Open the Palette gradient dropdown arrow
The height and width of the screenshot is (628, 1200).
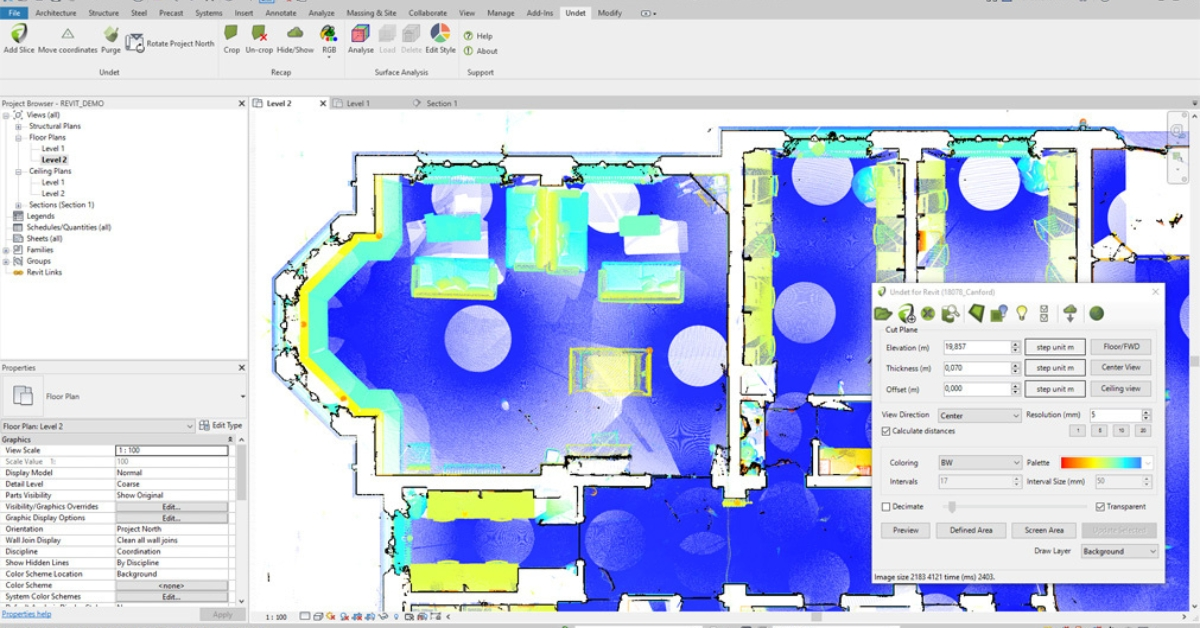[1147, 463]
